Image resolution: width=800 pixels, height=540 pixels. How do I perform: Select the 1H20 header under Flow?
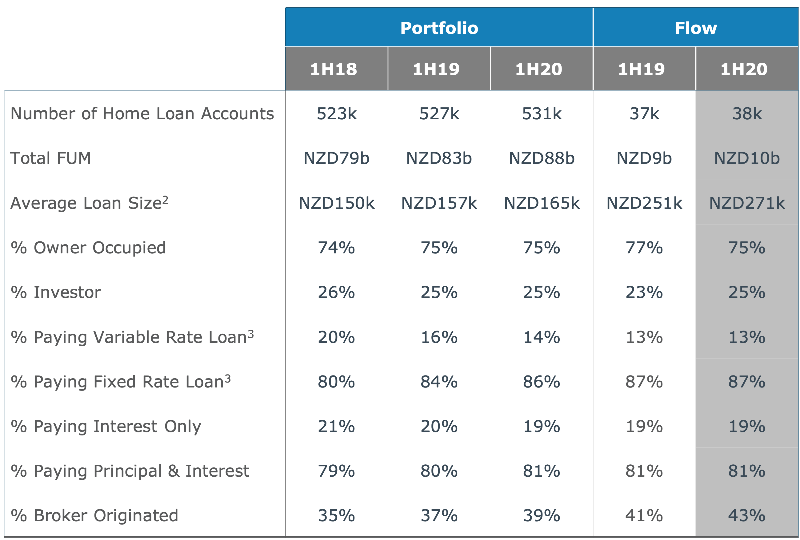746,69
